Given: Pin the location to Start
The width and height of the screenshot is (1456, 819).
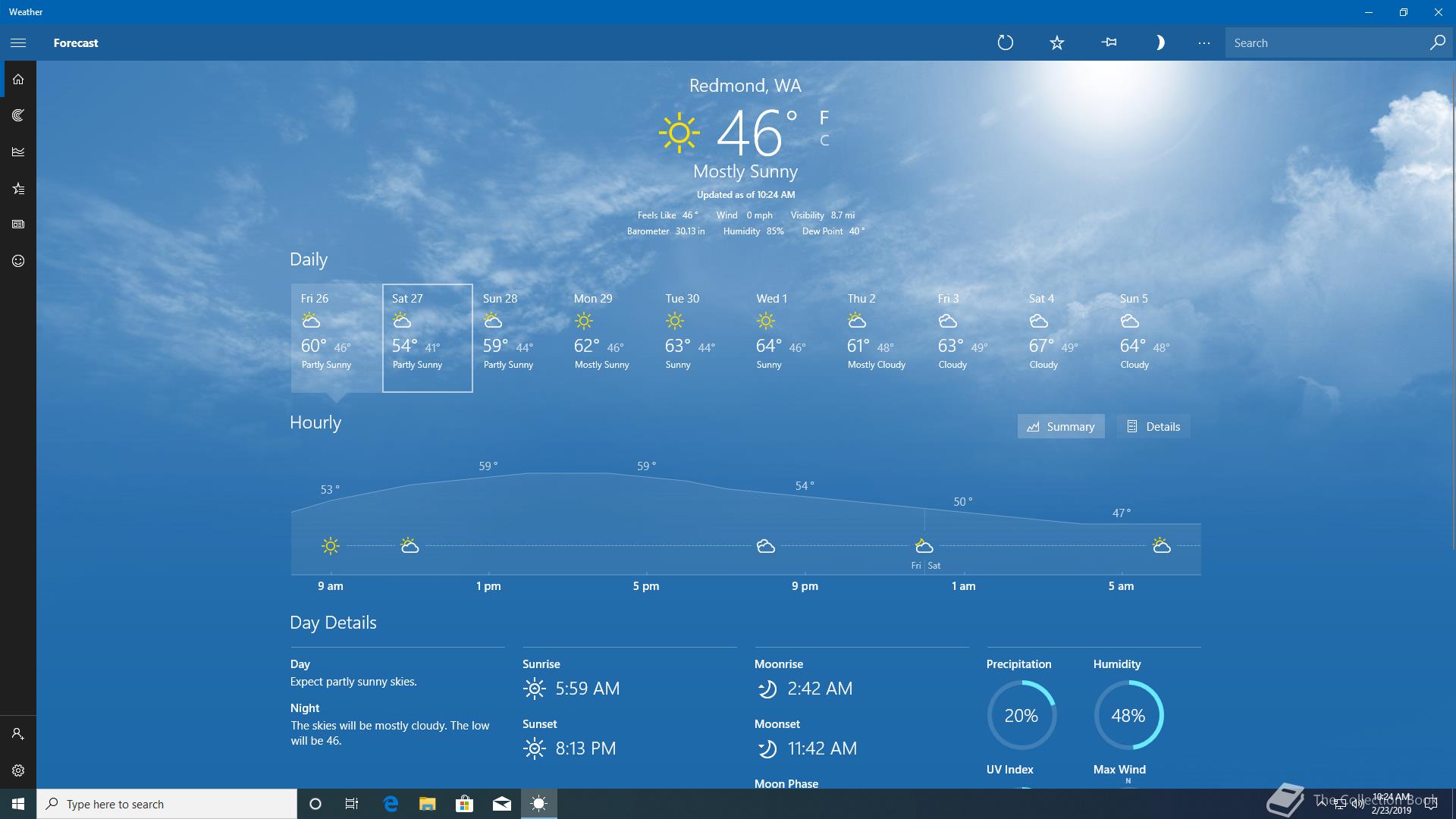Looking at the screenshot, I should 1109,43.
